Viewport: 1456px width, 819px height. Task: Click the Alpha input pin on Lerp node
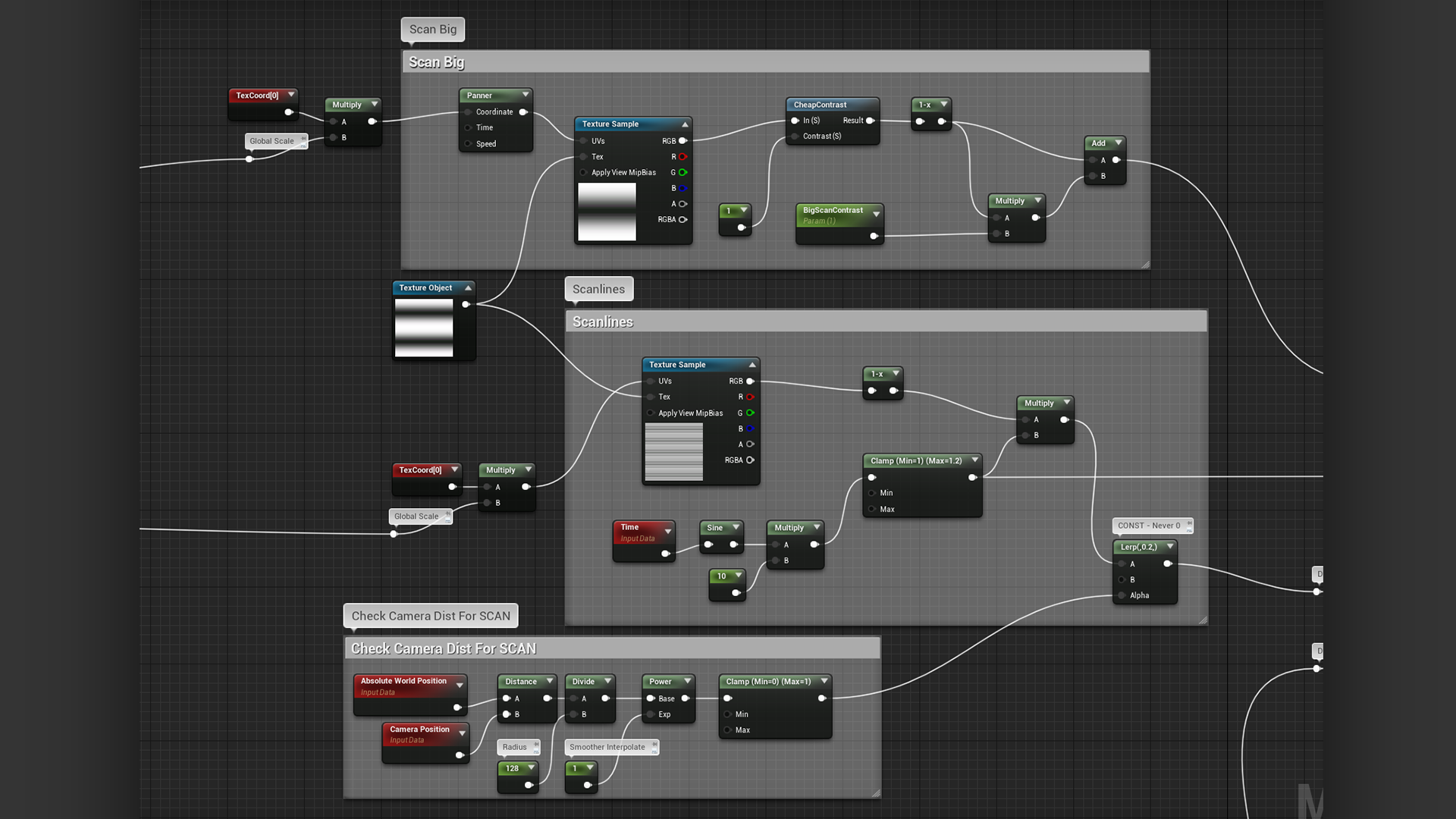(1122, 596)
